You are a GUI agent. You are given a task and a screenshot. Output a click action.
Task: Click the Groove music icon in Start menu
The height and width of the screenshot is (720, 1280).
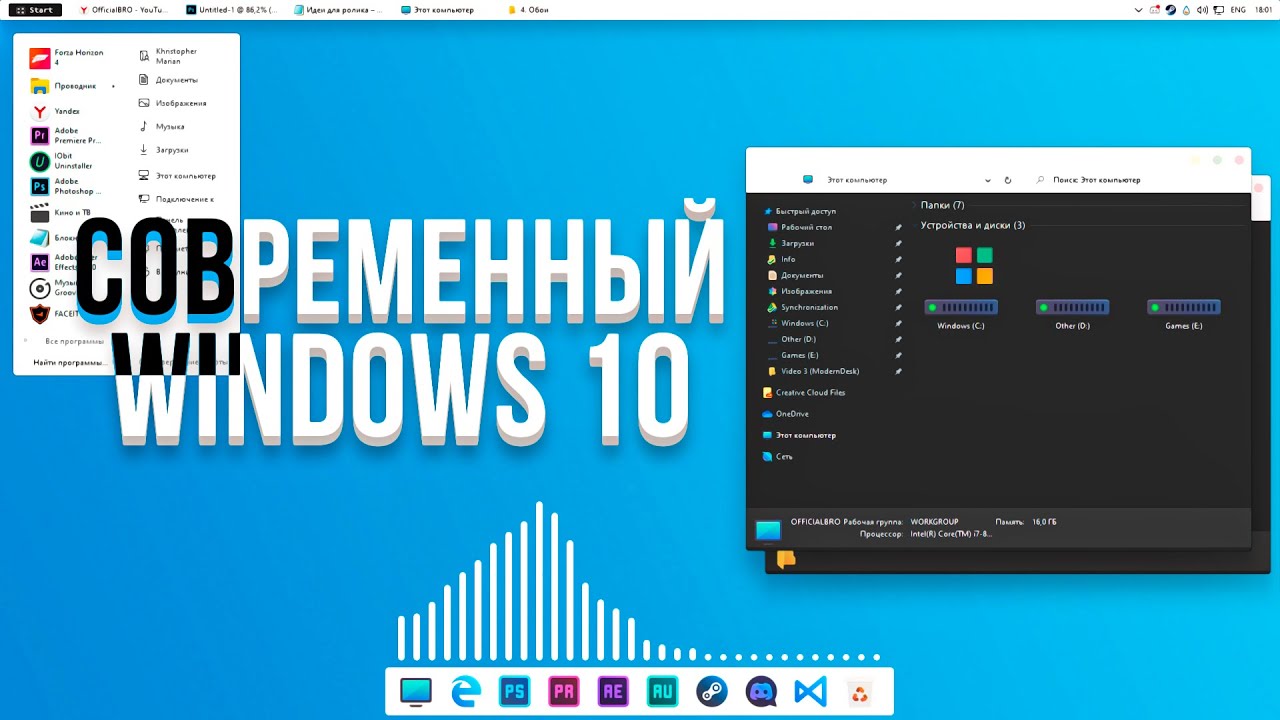(39, 289)
